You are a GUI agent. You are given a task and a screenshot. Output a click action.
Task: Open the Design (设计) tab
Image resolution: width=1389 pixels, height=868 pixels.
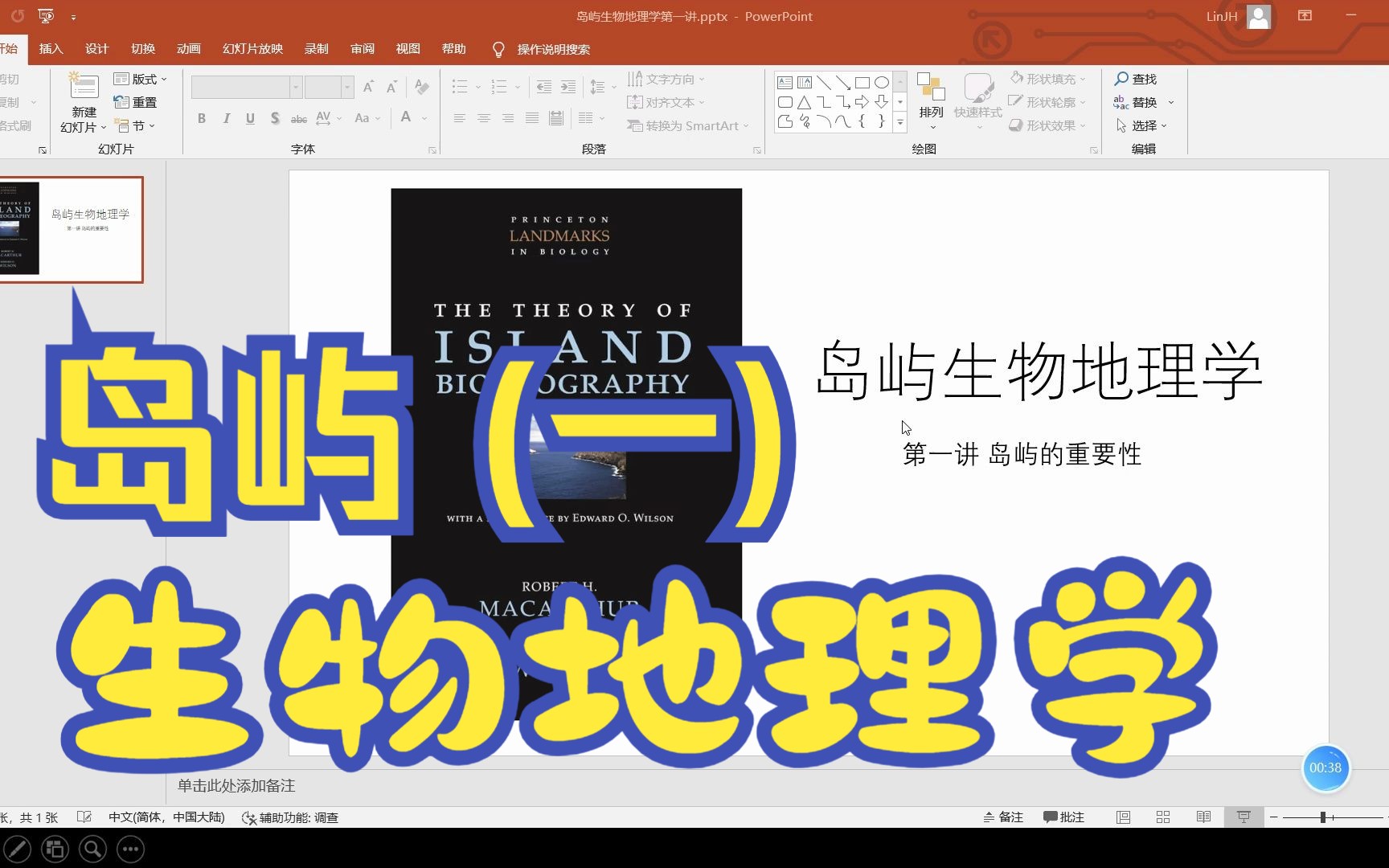[x=96, y=49]
